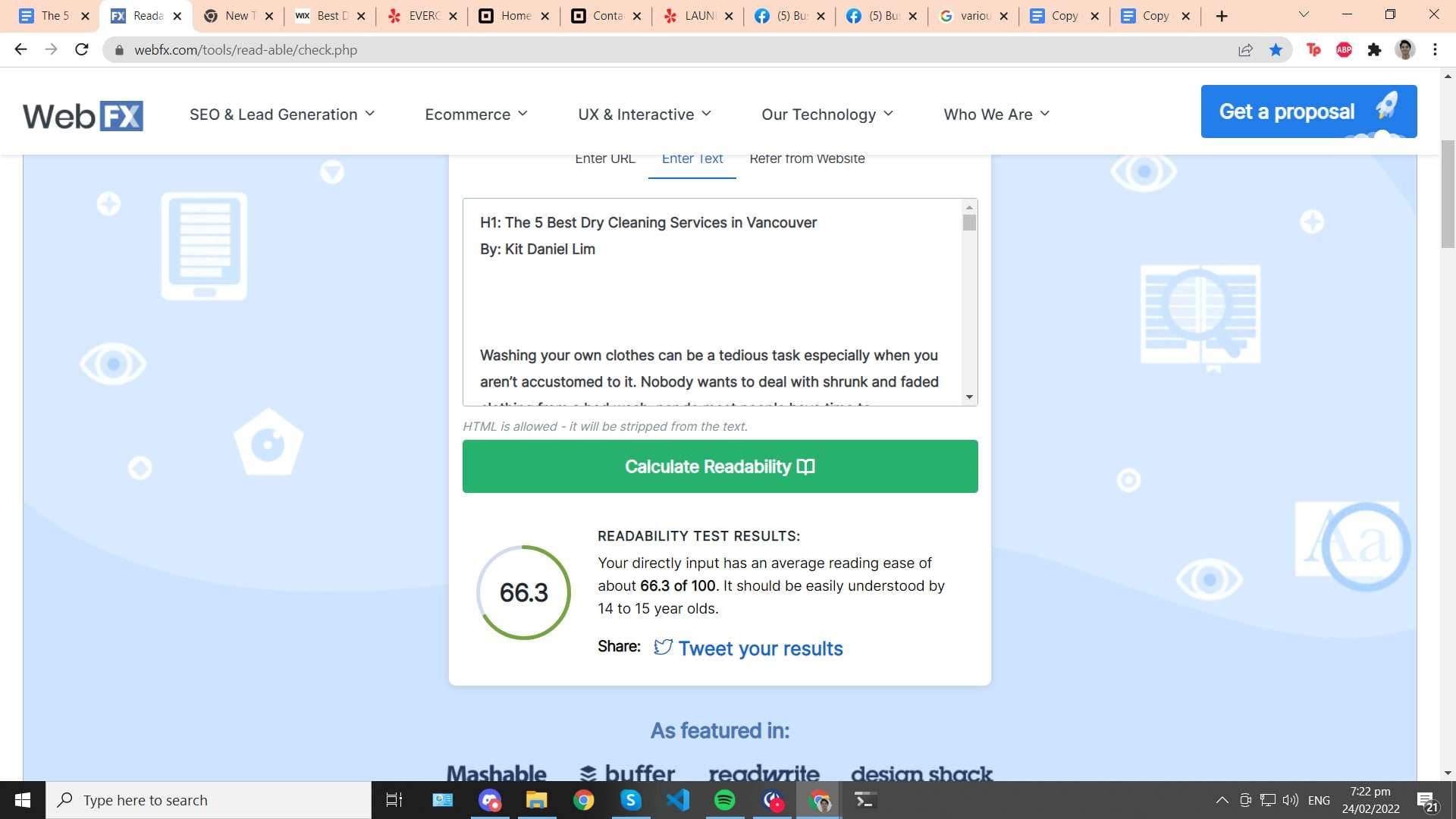Open the red Tp browser extension
This screenshot has width=1456, height=819.
pyautogui.click(x=1313, y=50)
